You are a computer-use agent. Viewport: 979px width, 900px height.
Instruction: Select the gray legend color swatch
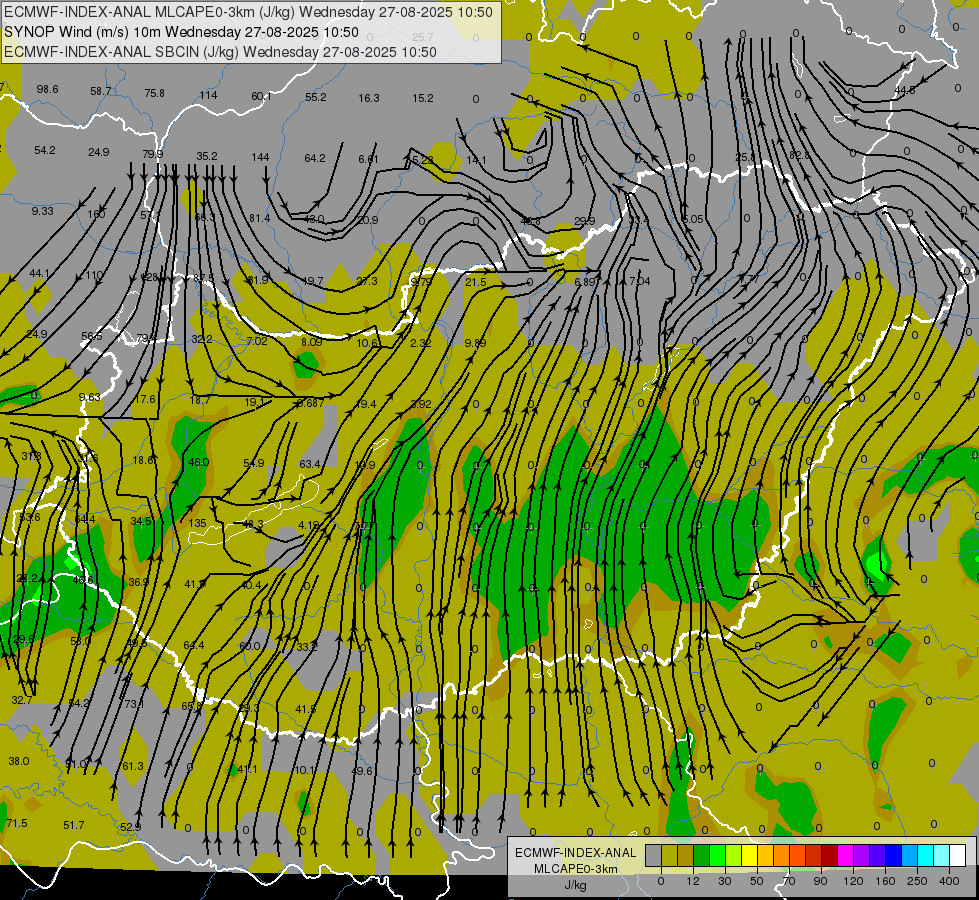(654, 856)
